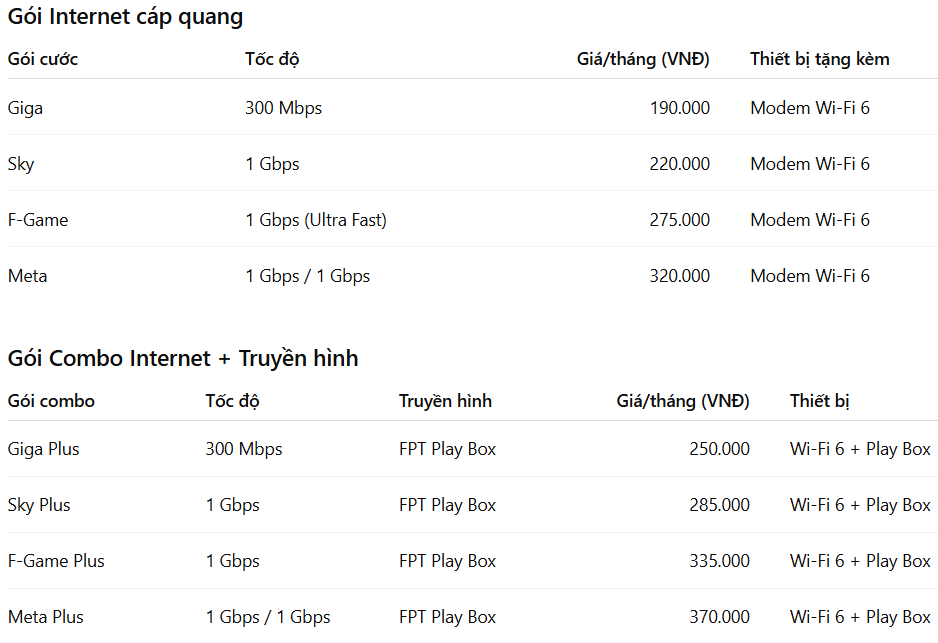938x643 pixels.
Task: Click the Gói combo column header
Action: [x=51, y=401]
